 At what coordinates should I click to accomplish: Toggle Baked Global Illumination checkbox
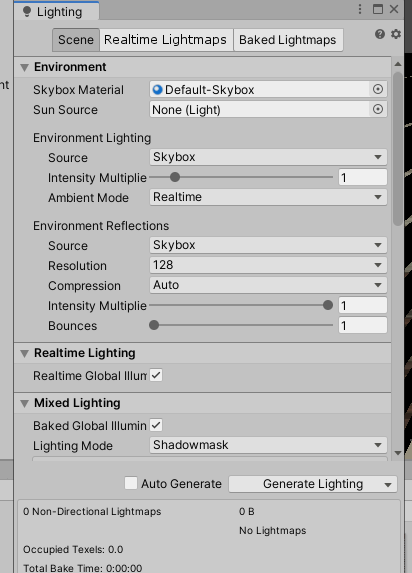click(156, 425)
